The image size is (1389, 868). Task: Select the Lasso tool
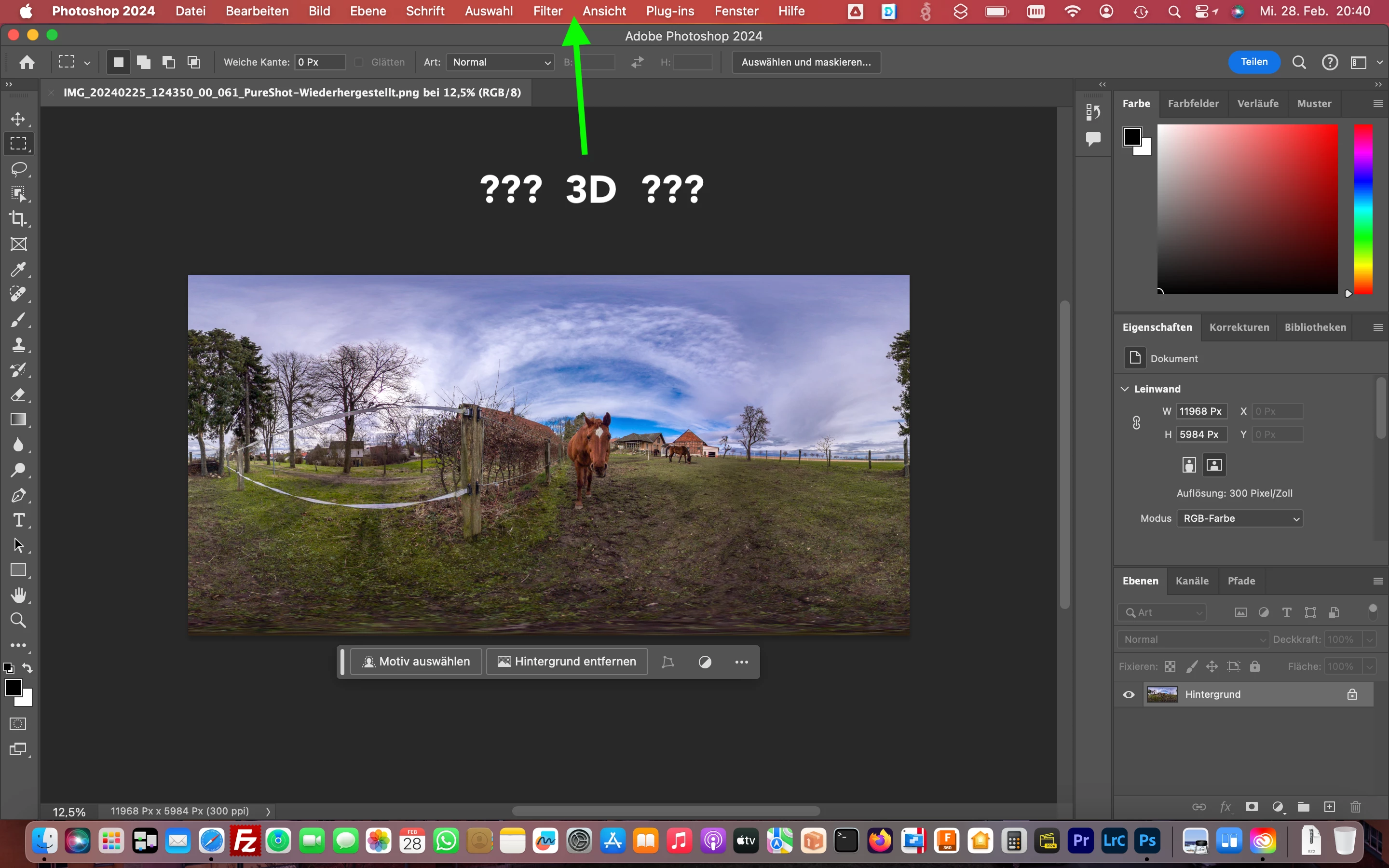pyautogui.click(x=18, y=169)
